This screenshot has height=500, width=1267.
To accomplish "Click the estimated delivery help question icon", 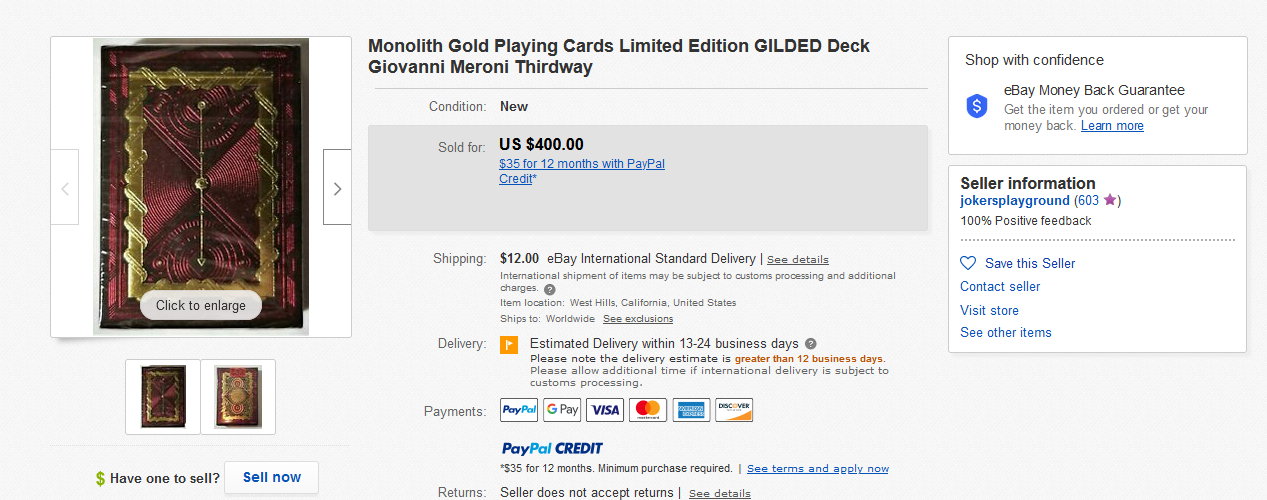I will (810, 343).
